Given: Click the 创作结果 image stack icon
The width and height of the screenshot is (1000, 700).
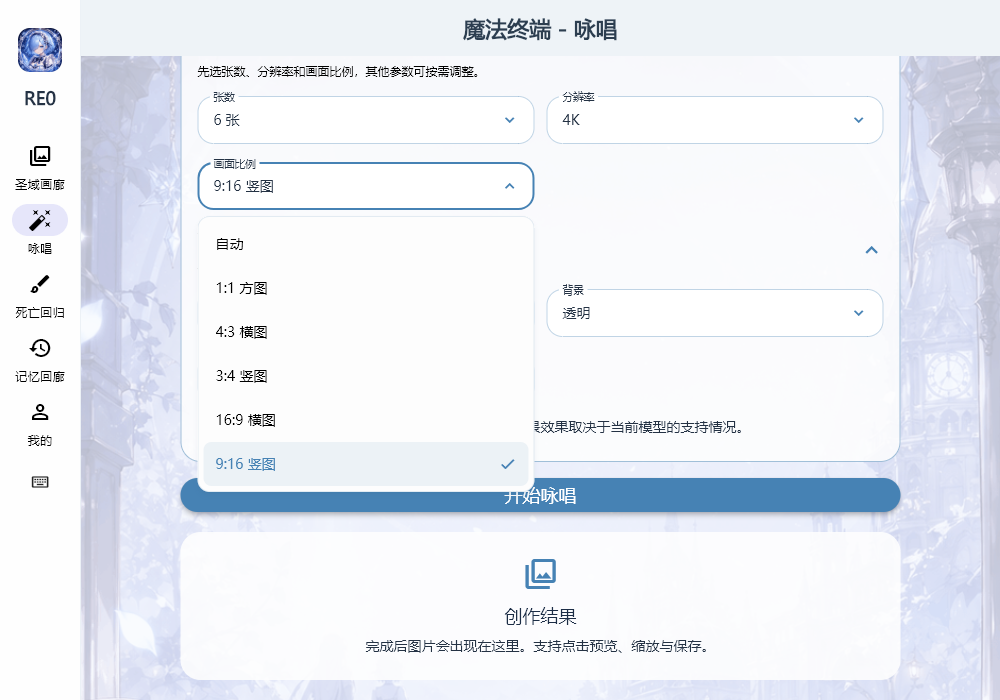Looking at the screenshot, I should click(540, 574).
